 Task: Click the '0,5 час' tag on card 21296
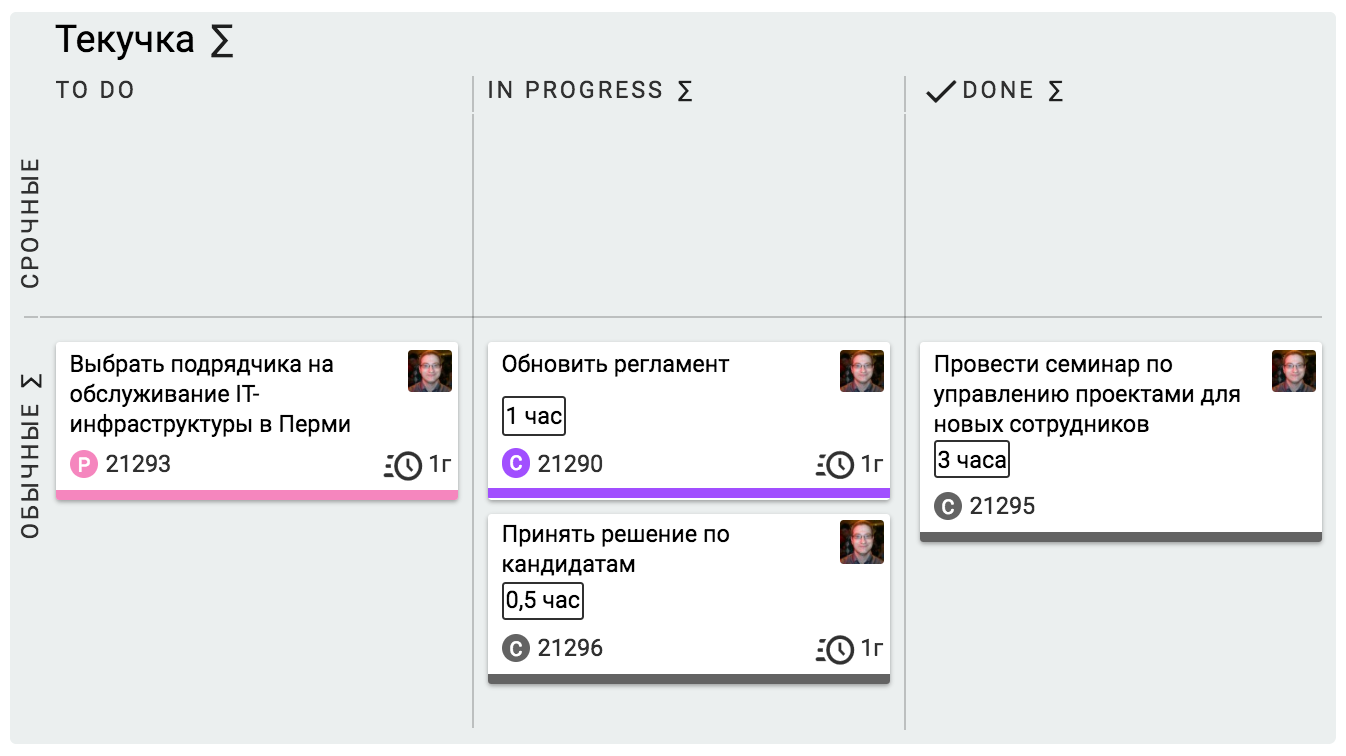pos(542,600)
